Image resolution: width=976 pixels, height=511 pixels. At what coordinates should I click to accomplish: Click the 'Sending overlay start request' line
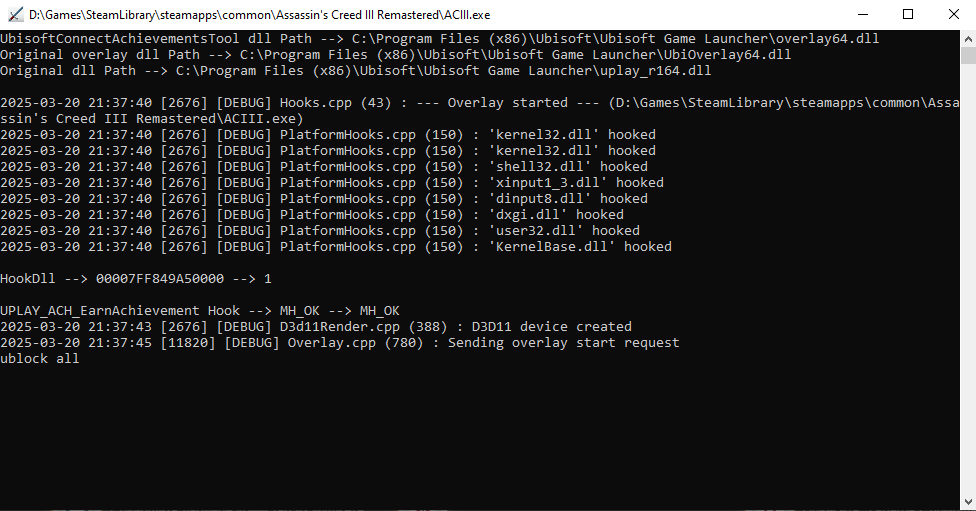[340, 343]
